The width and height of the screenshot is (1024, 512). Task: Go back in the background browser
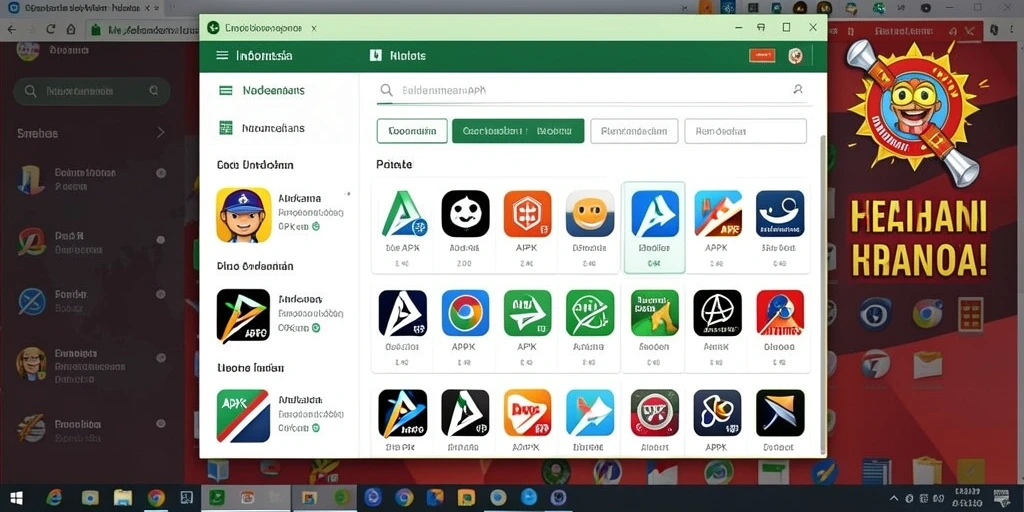[x=12, y=29]
